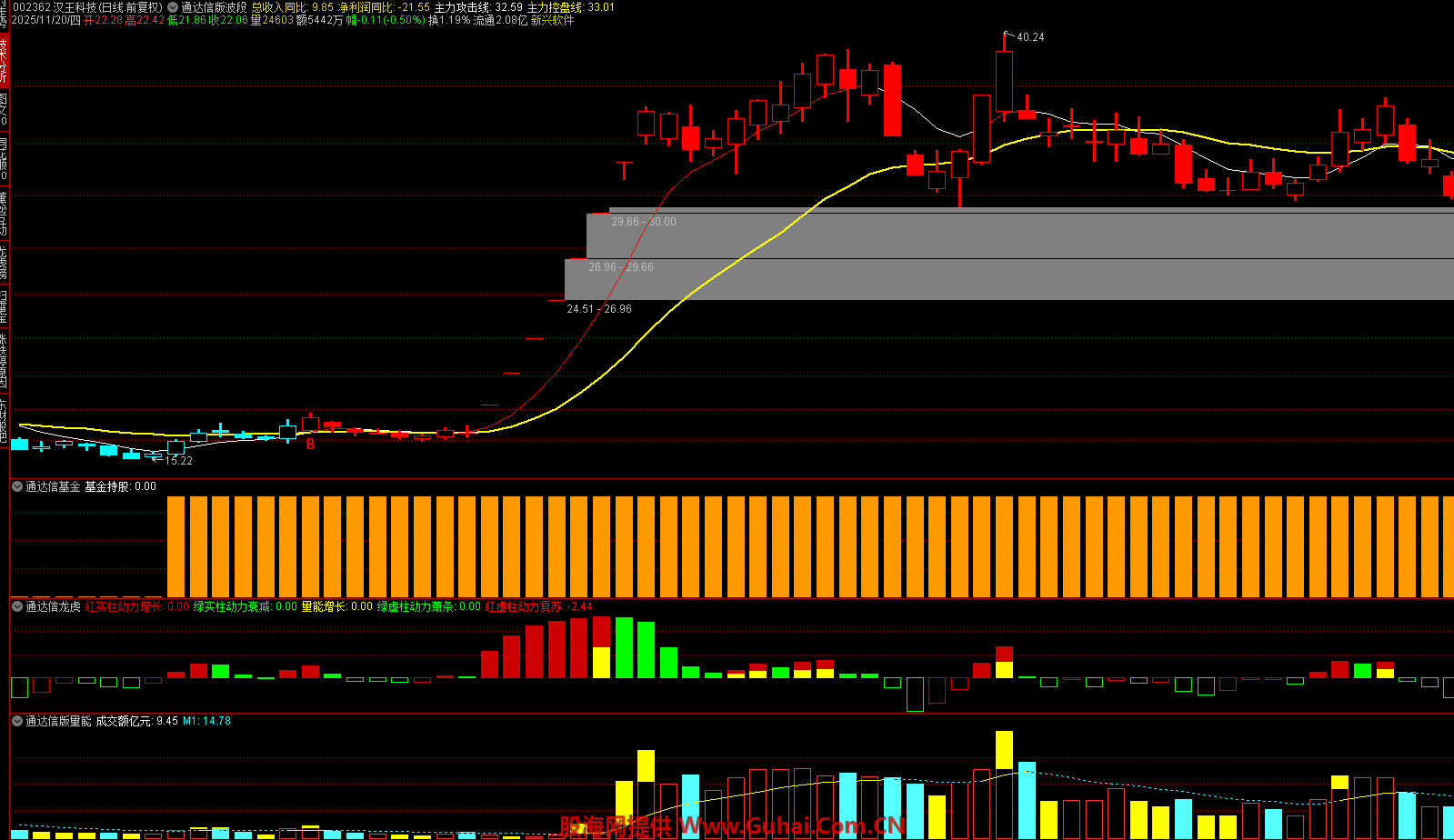Expand the 通达信基金 panel arrow
Viewport: 1454px width, 840px height.
tap(17, 487)
